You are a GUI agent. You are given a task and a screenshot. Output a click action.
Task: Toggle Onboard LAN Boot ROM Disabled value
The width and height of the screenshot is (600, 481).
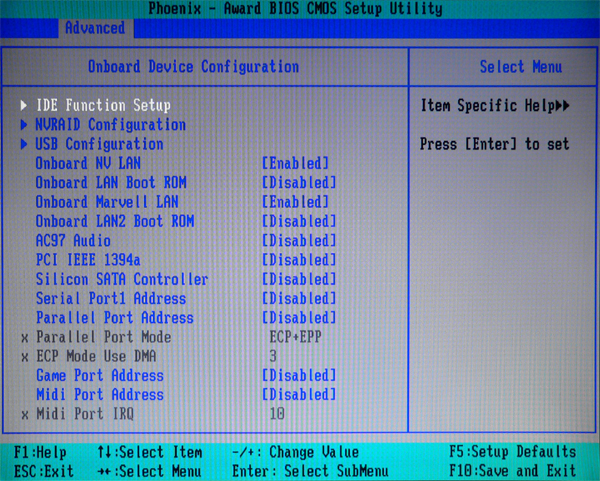299,183
